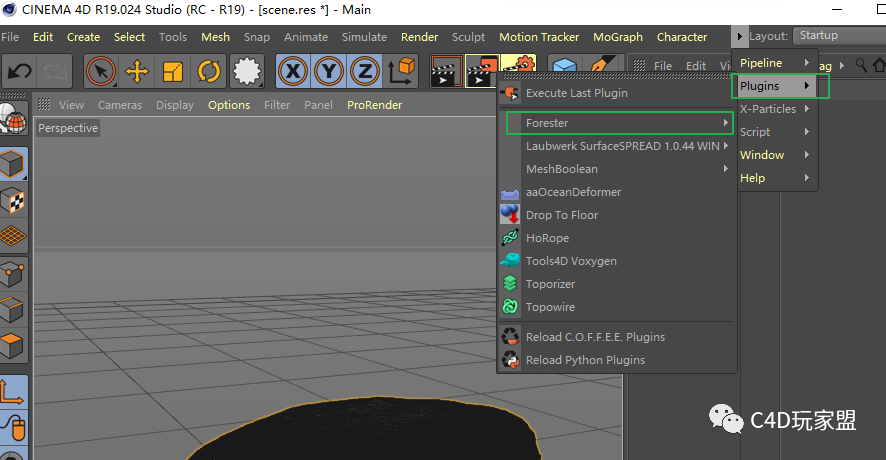886x460 pixels.
Task: Expand the X-Particles menu
Action: coord(775,109)
